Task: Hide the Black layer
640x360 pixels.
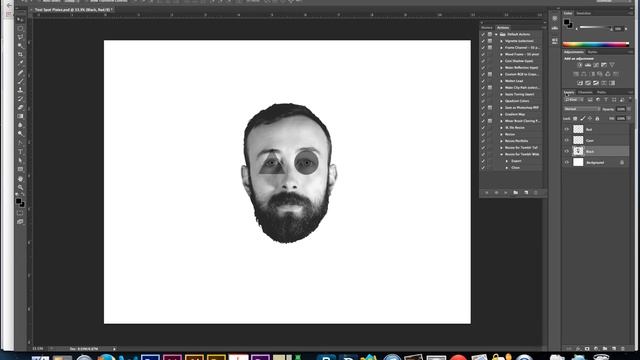Action: pos(567,151)
